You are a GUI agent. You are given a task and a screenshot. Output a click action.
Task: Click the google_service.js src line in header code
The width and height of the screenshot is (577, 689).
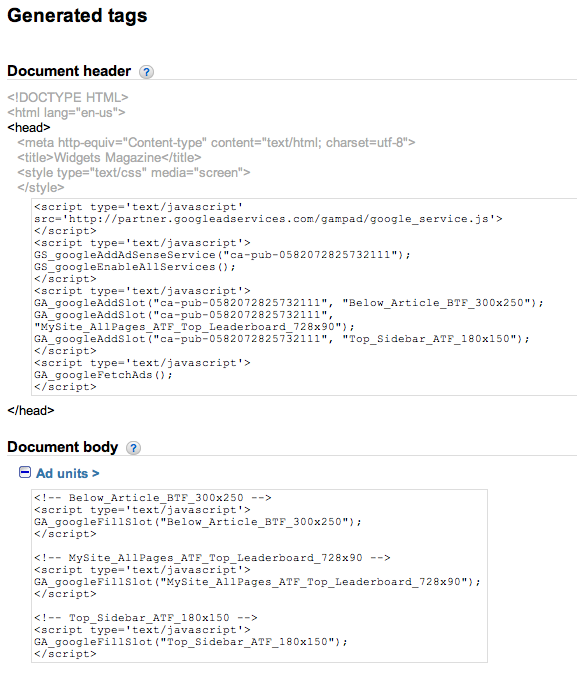[268, 219]
